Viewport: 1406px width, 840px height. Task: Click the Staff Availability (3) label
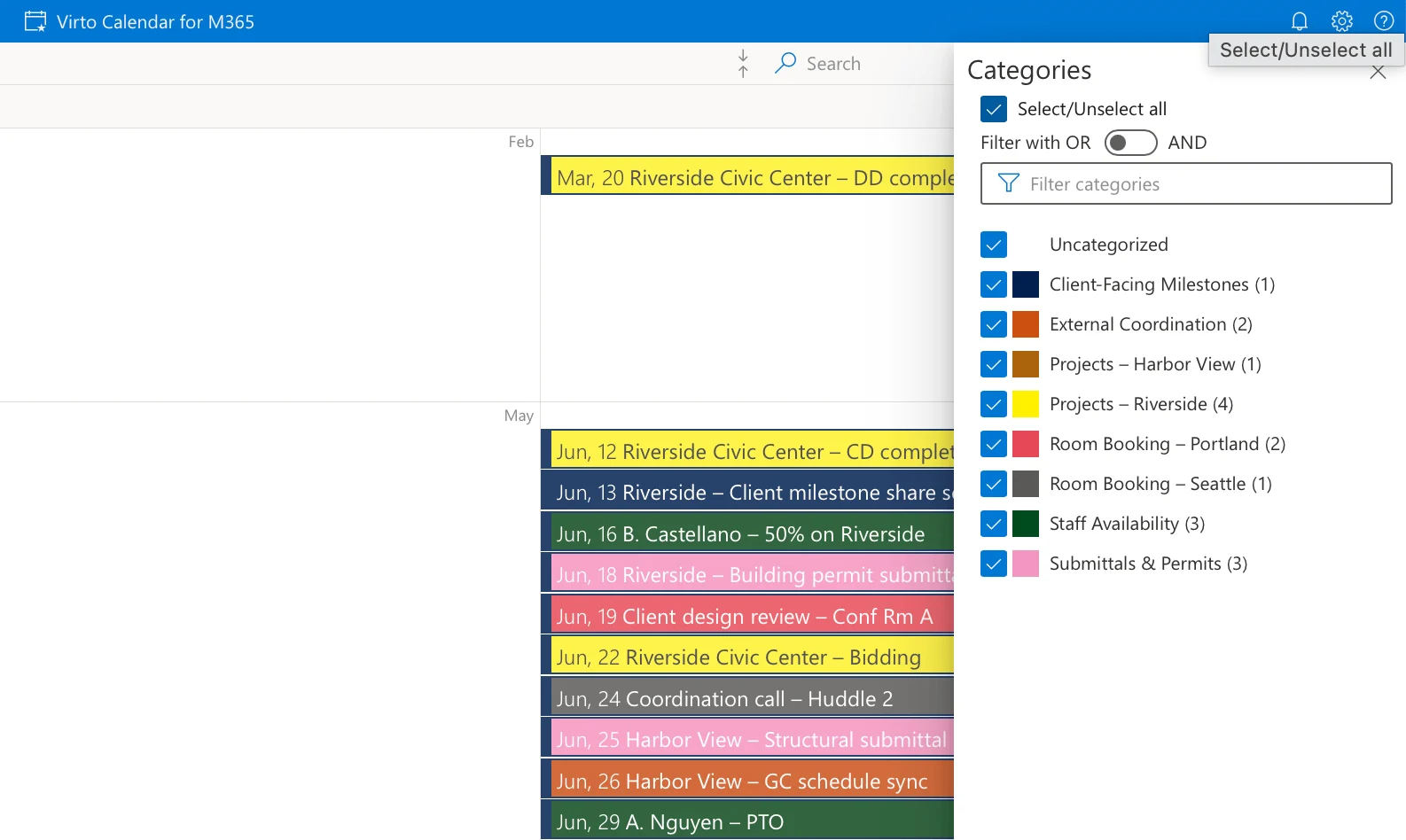click(1127, 524)
